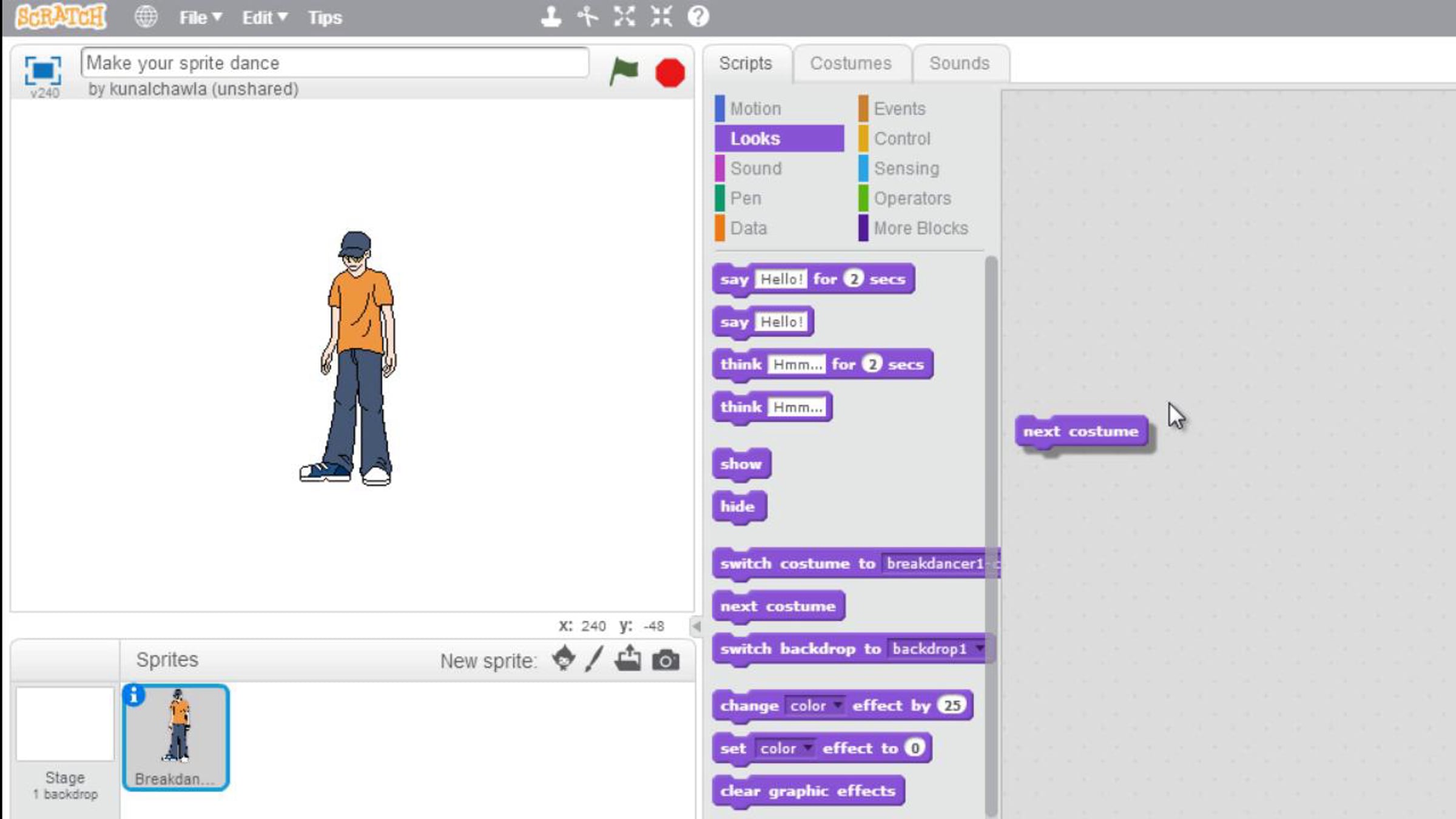The height and width of the screenshot is (819, 1456).
Task: Paint a new sprite with the brush icon
Action: tap(595, 659)
